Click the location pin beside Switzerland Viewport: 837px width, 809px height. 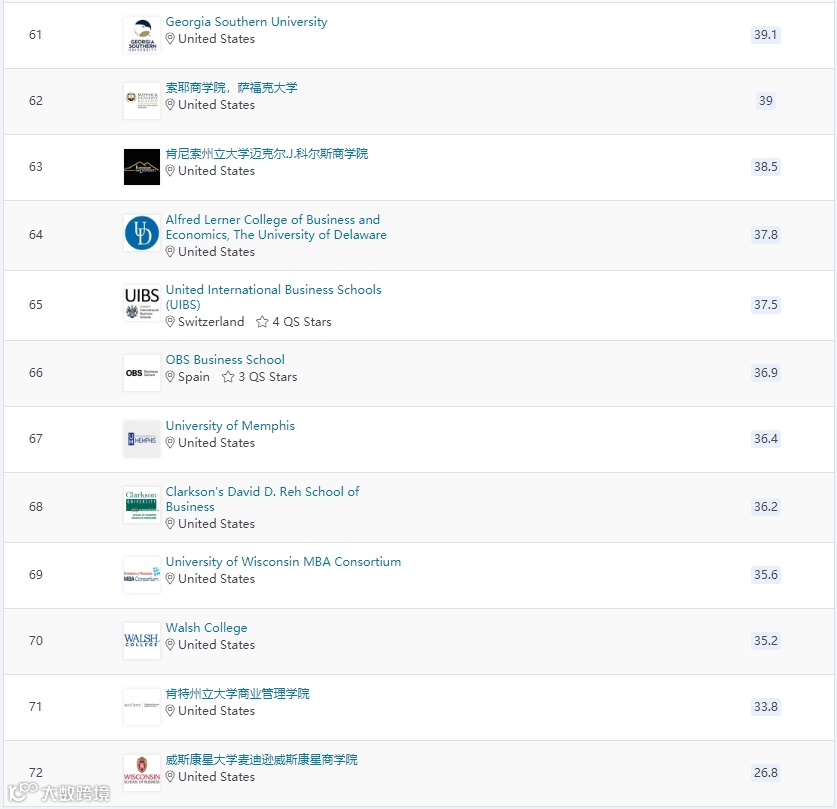coord(170,322)
